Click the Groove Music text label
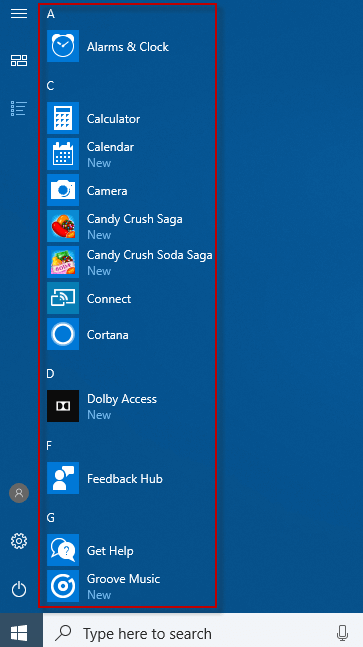This screenshot has height=647, width=363. click(x=123, y=579)
